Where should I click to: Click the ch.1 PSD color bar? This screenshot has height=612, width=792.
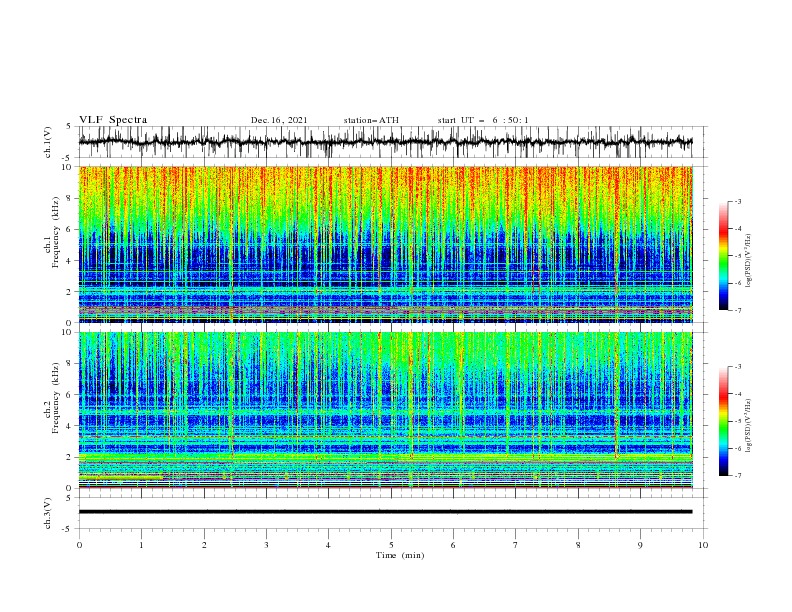coord(724,255)
